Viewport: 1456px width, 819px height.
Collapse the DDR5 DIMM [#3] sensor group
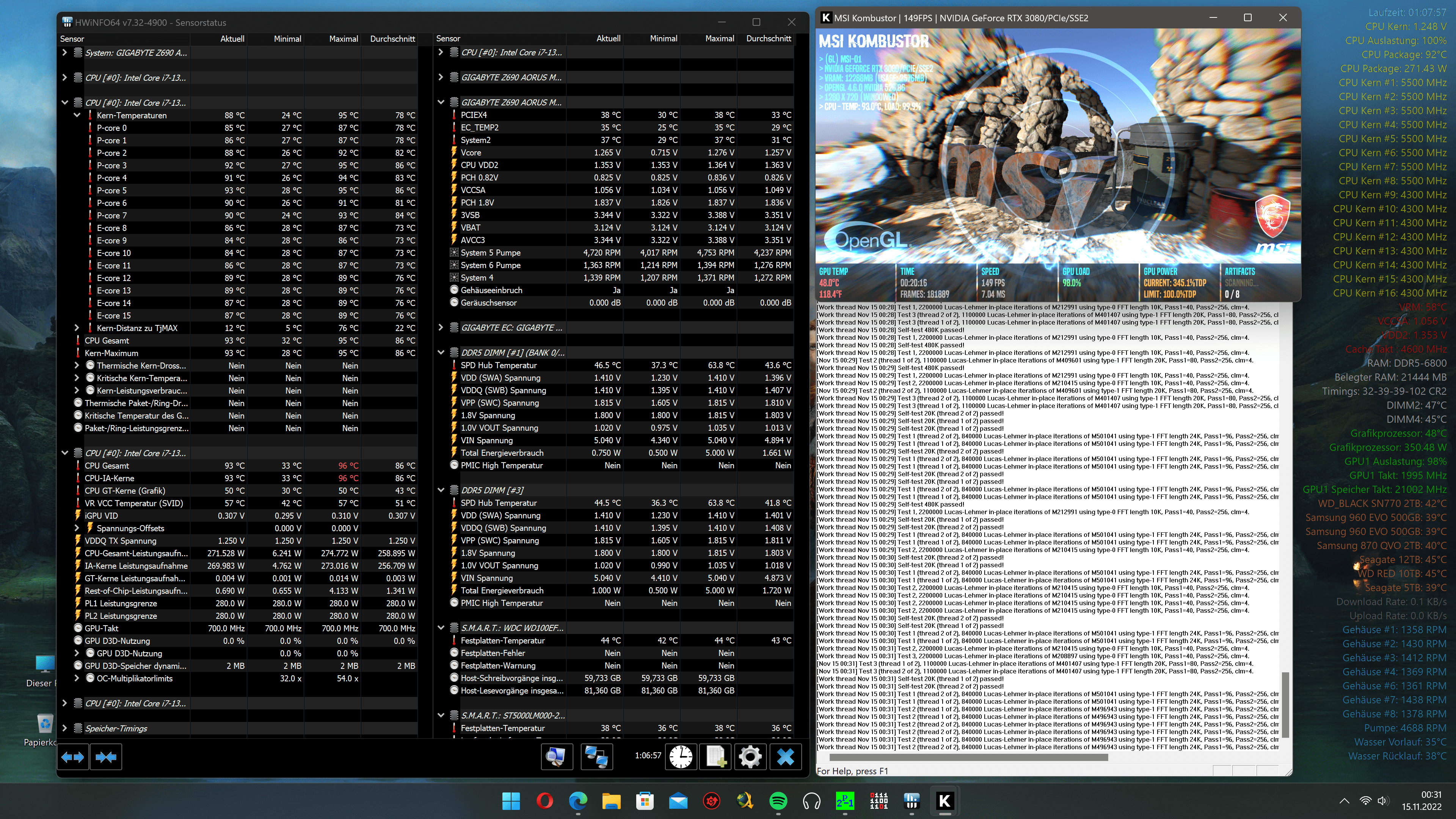pos(441,490)
